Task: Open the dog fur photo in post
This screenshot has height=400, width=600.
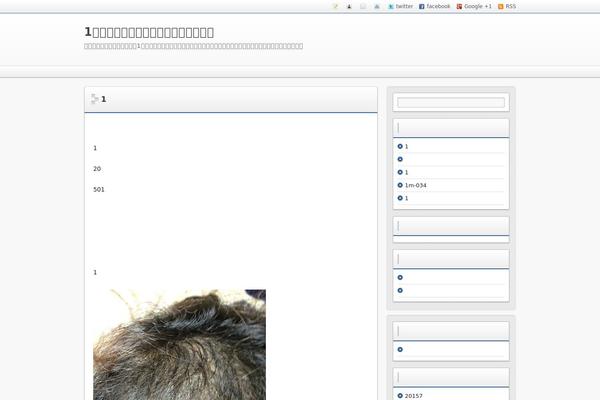Action: point(179,344)
